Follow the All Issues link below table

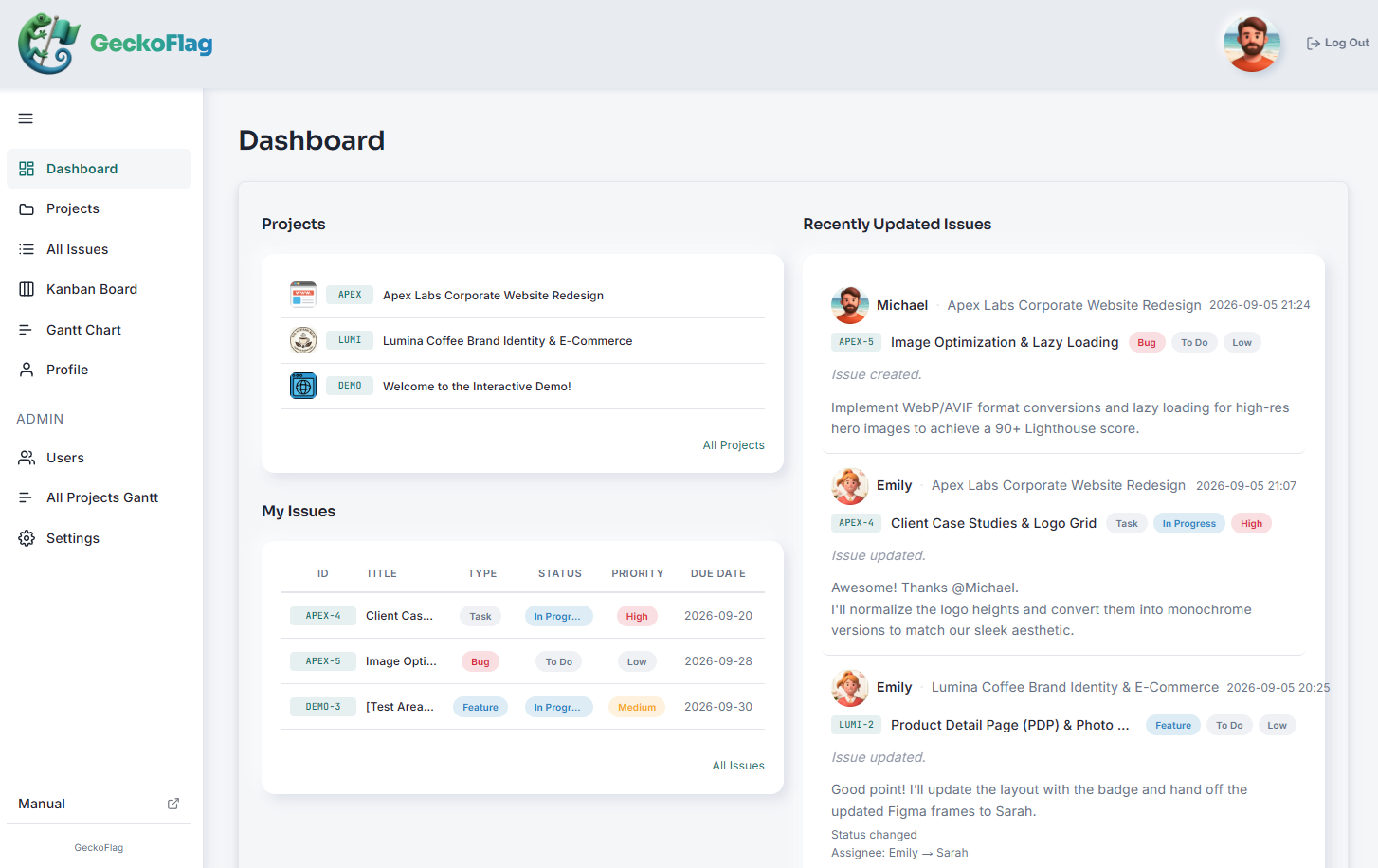(738, 766)
